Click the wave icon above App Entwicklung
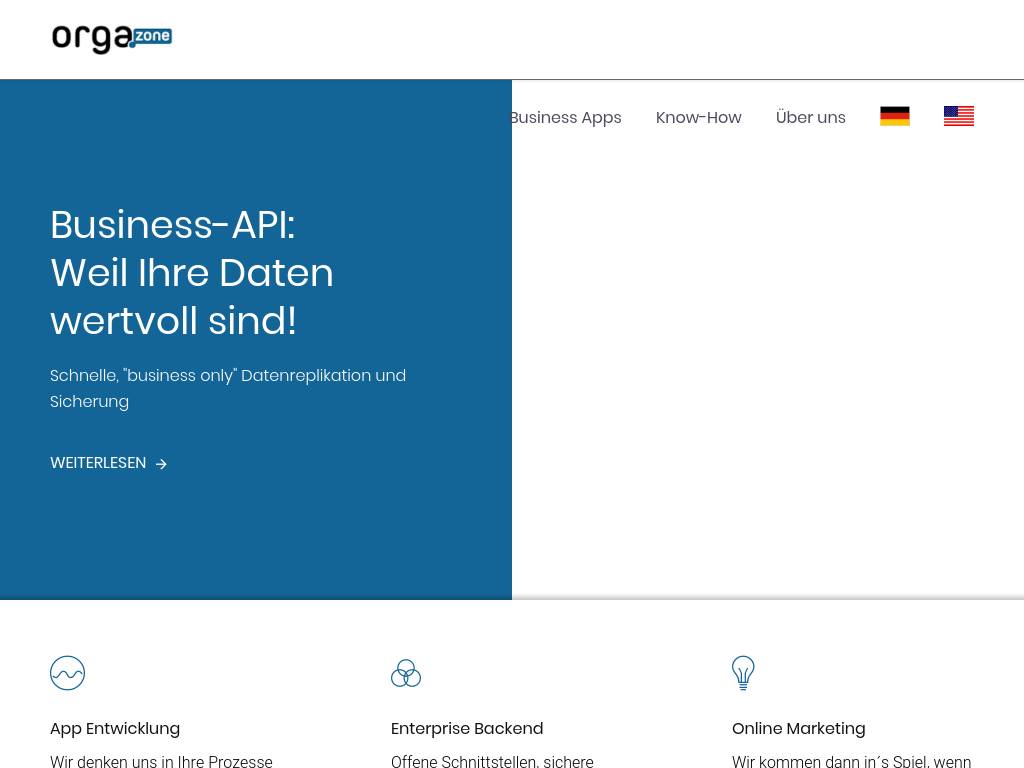 68,673
